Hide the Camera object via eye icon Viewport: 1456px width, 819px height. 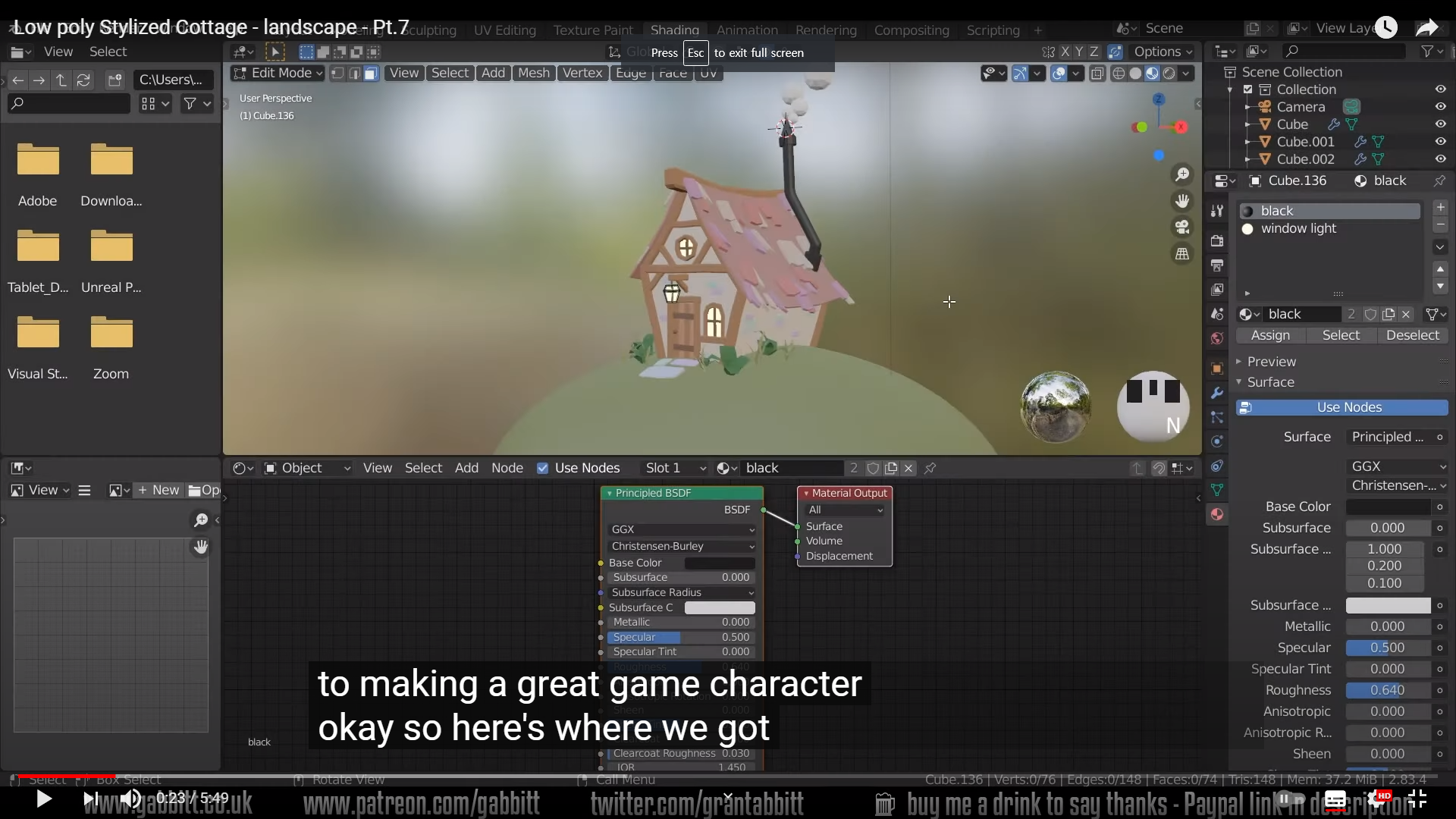coord(1440,107)
